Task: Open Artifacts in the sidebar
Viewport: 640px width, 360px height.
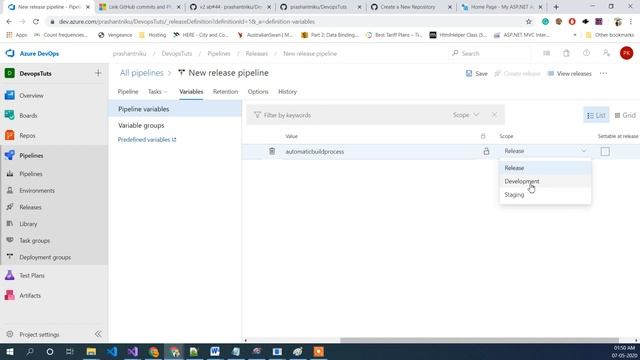Action: point(30,296)
